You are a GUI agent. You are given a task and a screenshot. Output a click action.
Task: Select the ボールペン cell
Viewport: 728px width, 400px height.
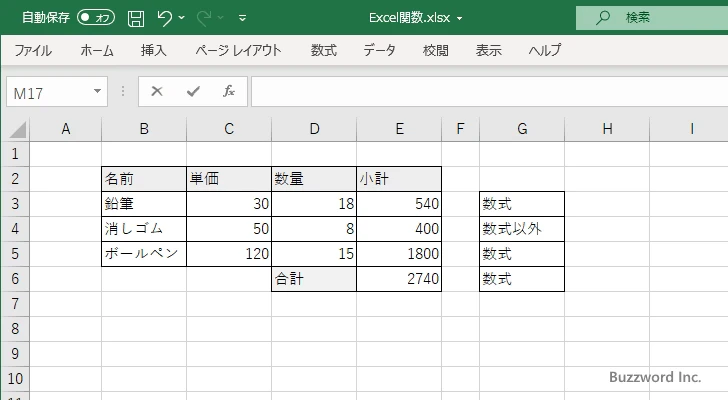tap(144, 254)
